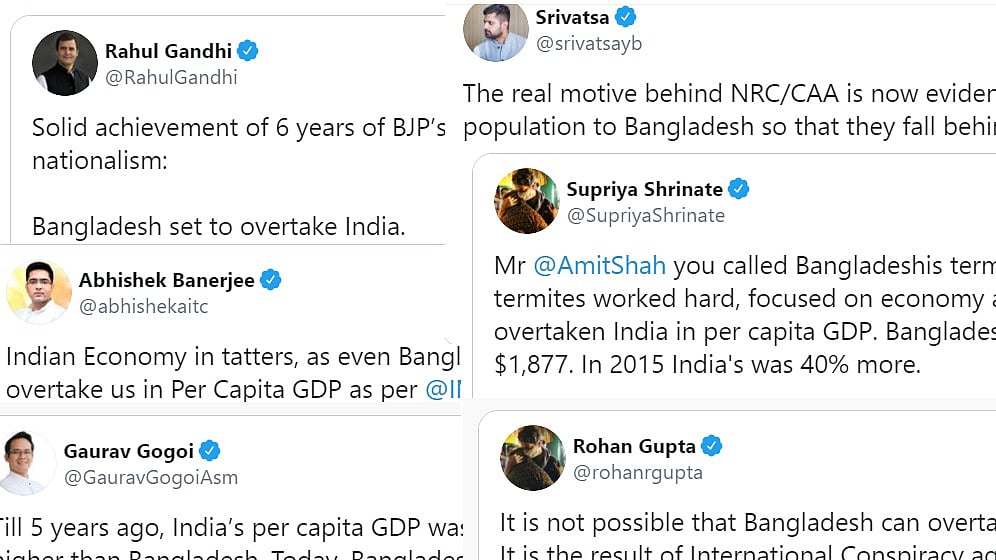Viewport: 996px width, 560px height.
Task: Click Rahul Gandhi's verified badge
Action: coord(248,51)
